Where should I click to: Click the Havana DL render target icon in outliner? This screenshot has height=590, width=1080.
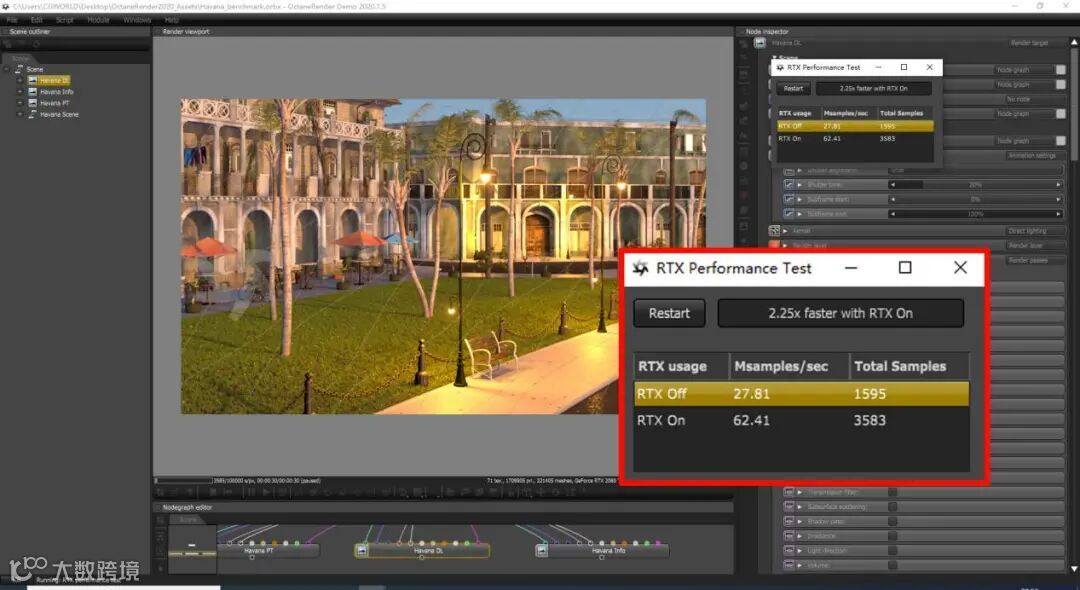click(x=32, y=81)
